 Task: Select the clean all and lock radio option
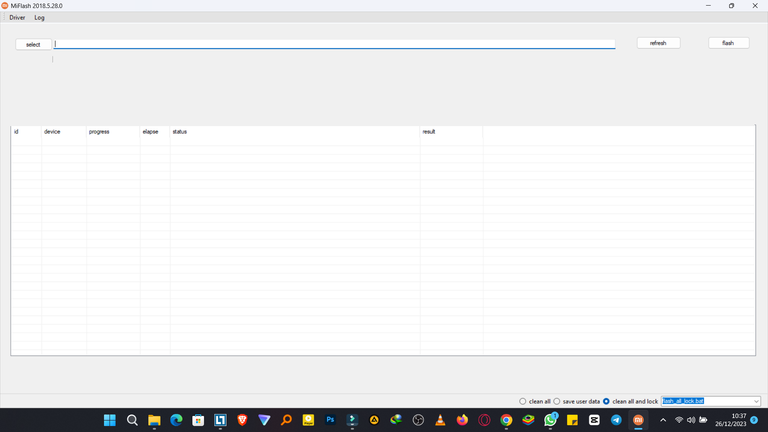(x=606, y=401)
